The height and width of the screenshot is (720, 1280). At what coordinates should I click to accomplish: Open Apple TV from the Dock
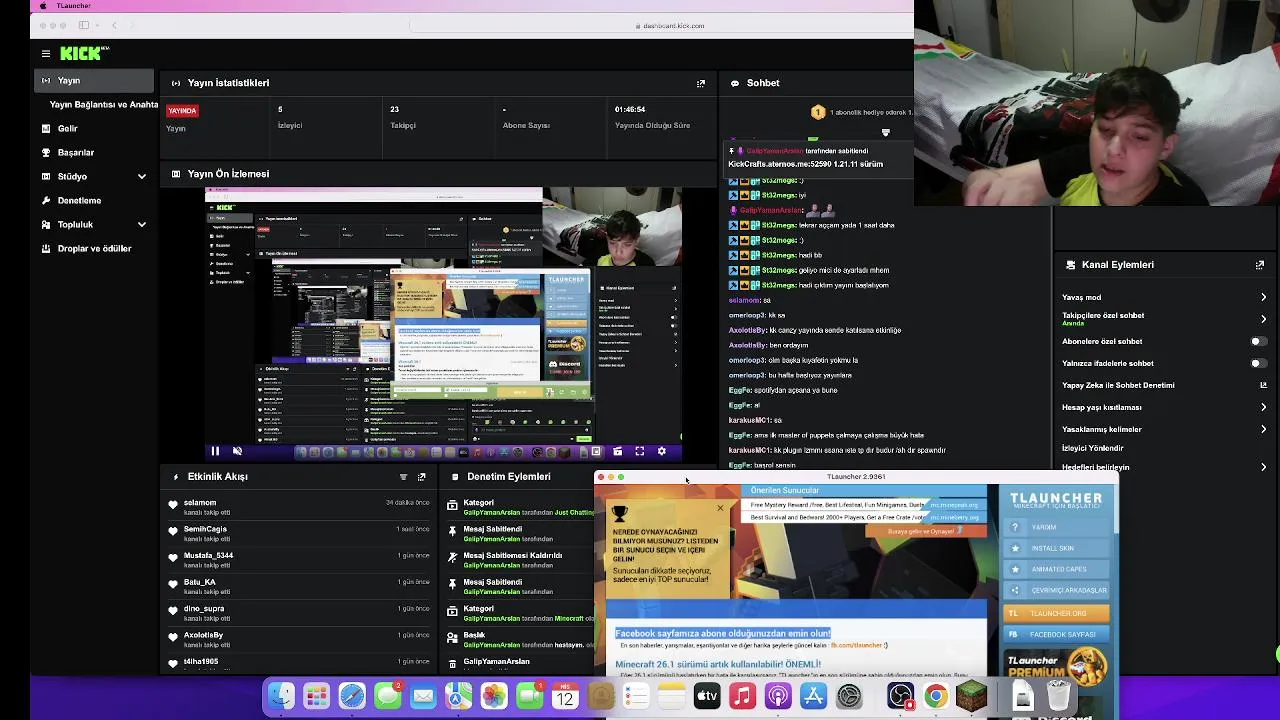coord(707,696)
